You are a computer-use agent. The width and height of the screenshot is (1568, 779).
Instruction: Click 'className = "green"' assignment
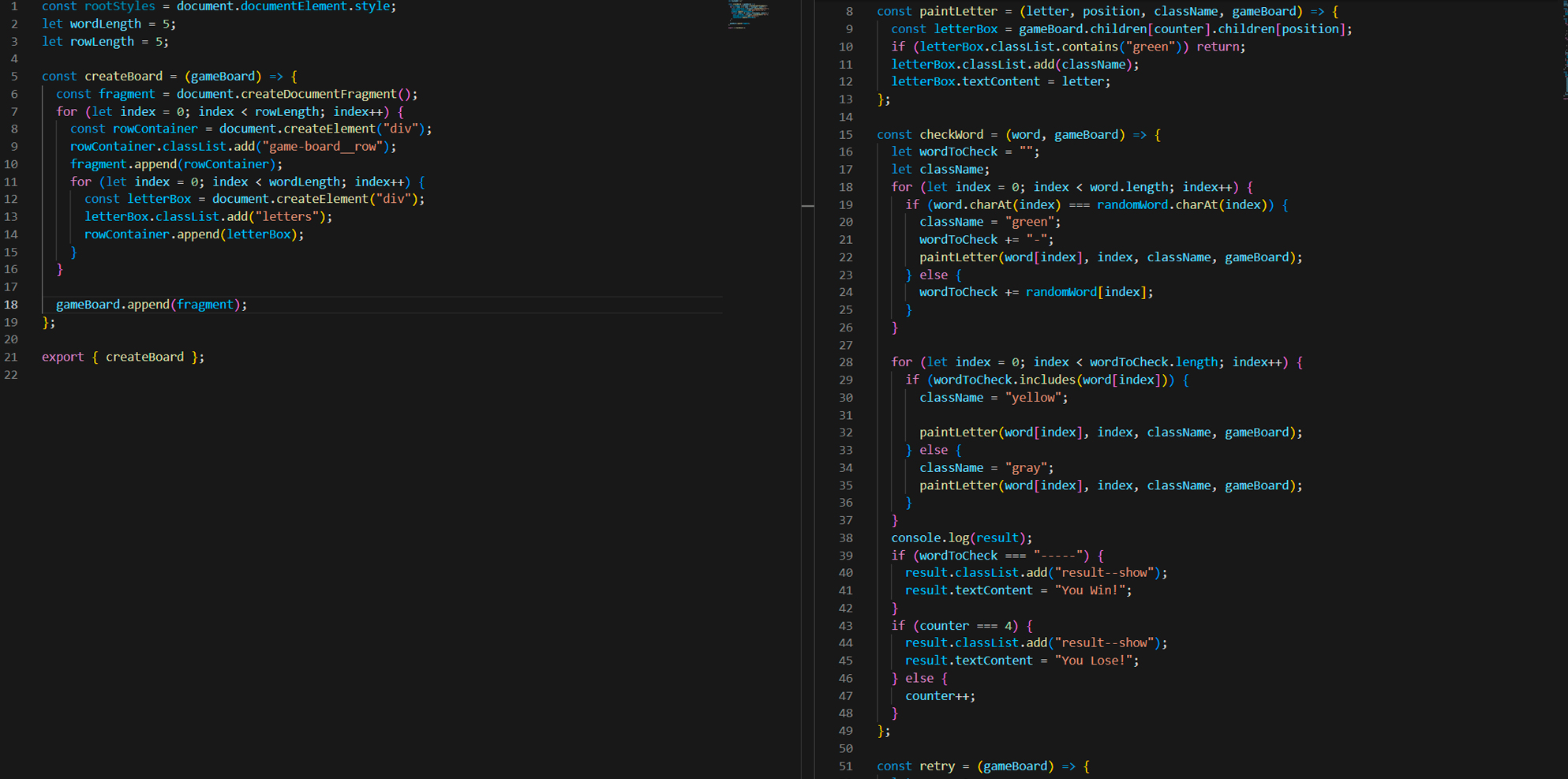point(986,223)
